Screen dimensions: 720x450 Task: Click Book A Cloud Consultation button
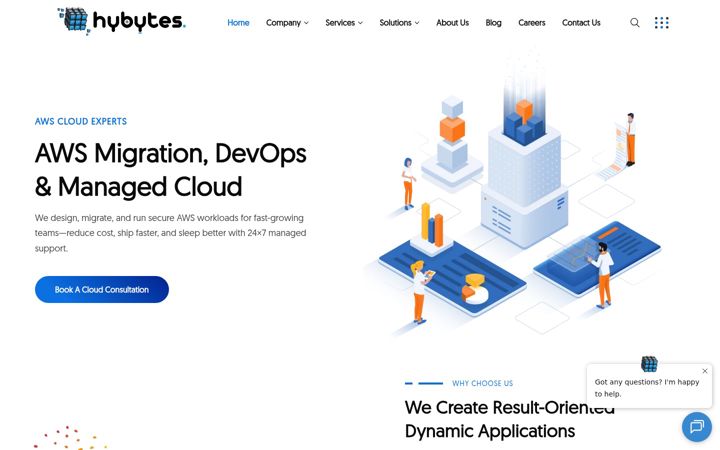pos(102,289)
